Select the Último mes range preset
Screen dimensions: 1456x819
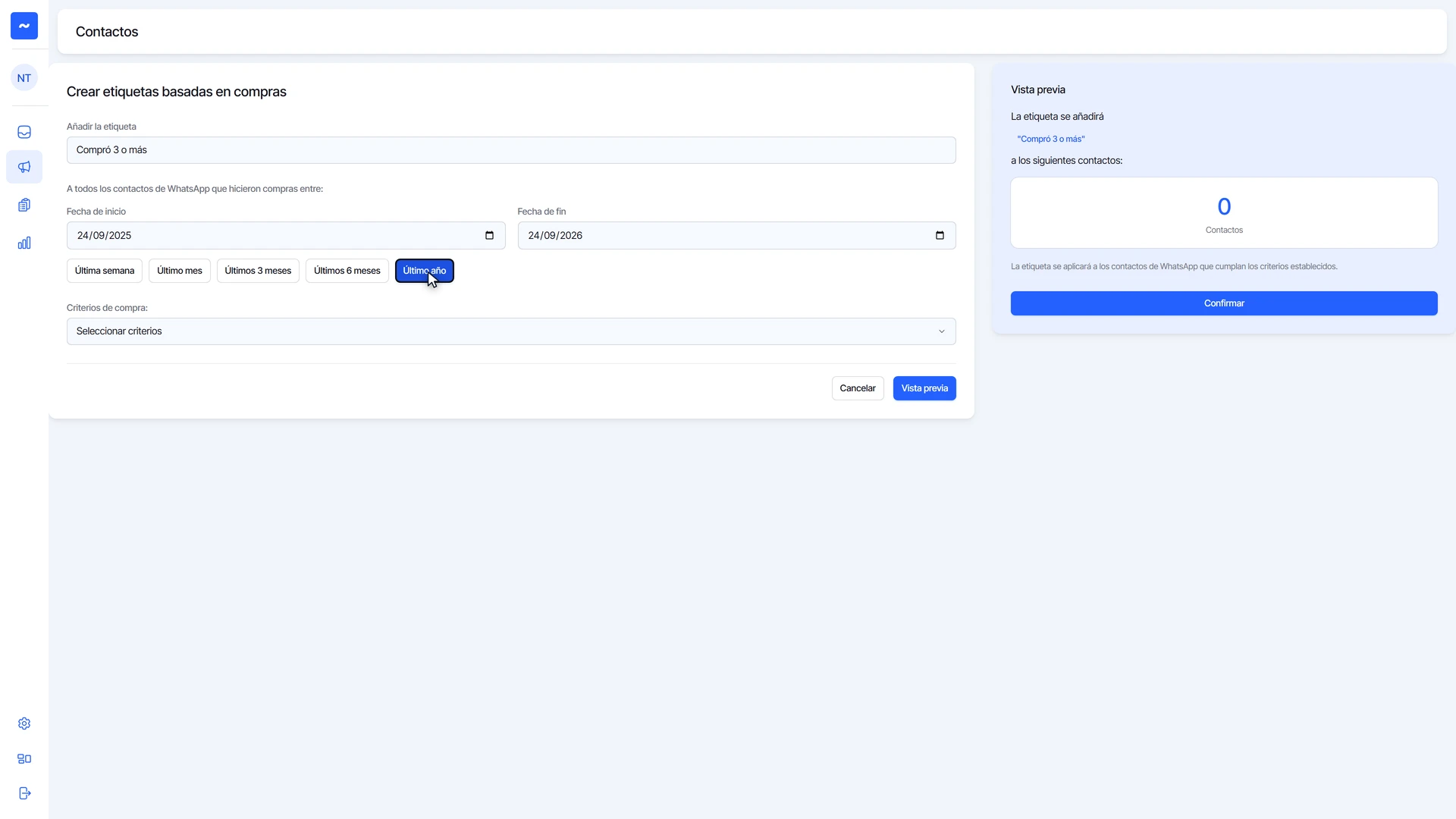coord(180,271)
